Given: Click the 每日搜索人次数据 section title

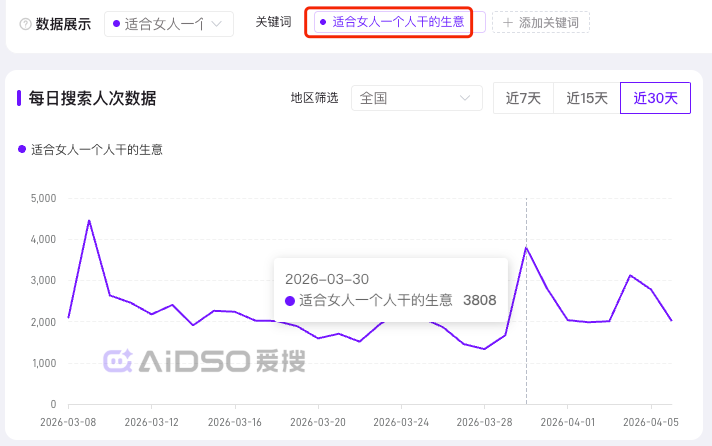Looking at the screenshot, I should click(x=92, y=98).
